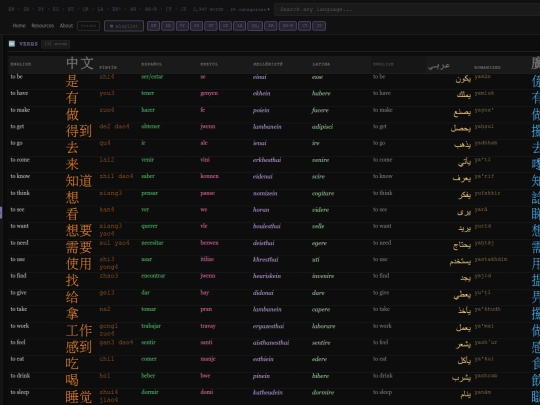The height and width of the screenshot is (405, 540).
Task: Click Kreyòl cell bezwen
Action: coord(209,242)
